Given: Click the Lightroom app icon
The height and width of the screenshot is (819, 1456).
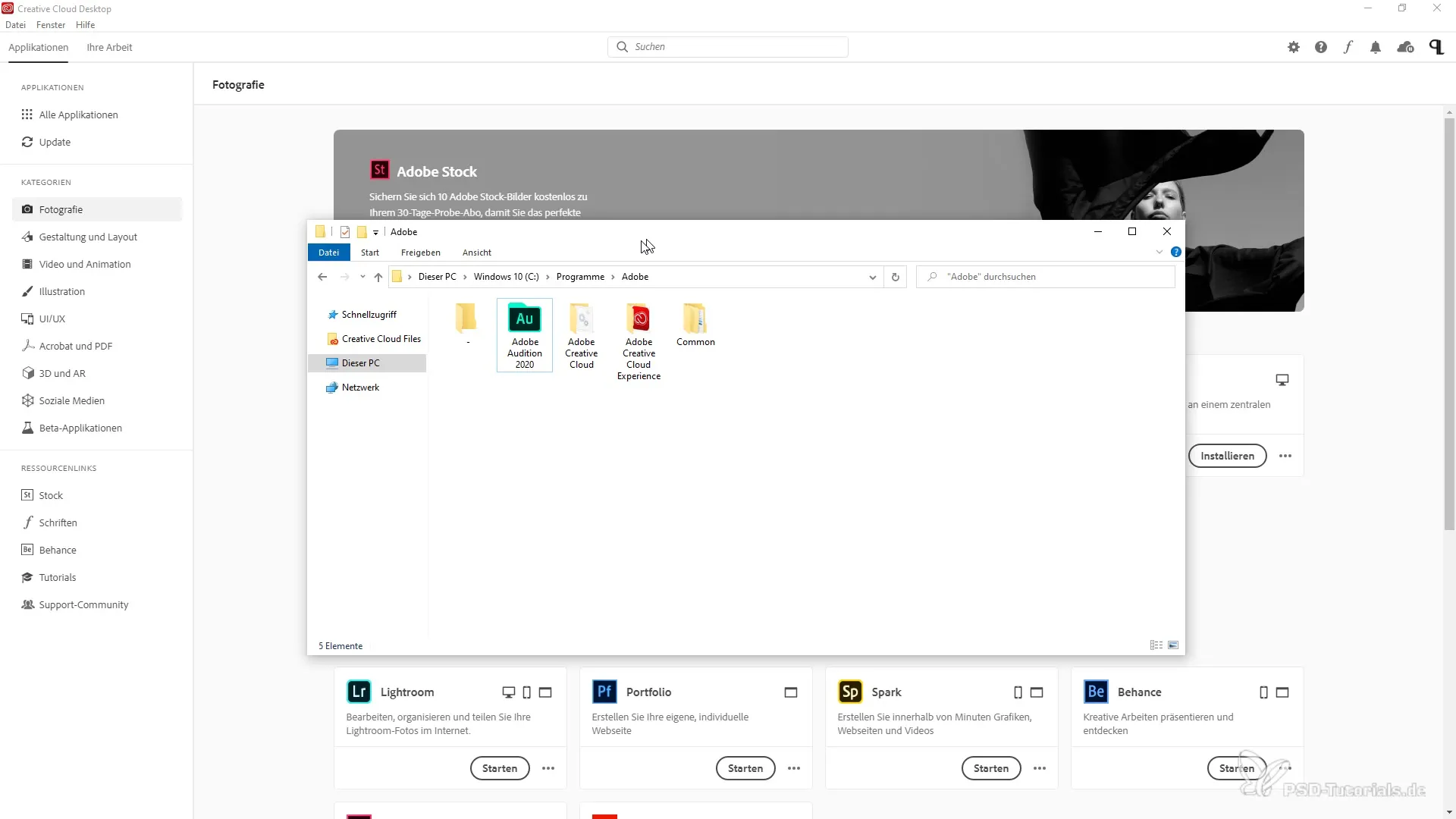Looking at the screenshot, I should (x=359, y=692).
